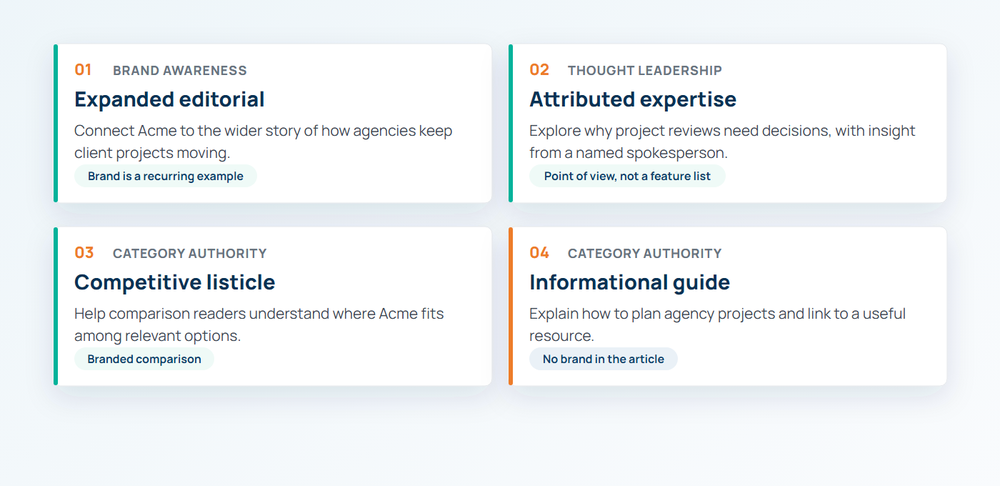Click the THOUGHT LEADERSHIP label
The image size is (1000, 486).
pos(645,71)
